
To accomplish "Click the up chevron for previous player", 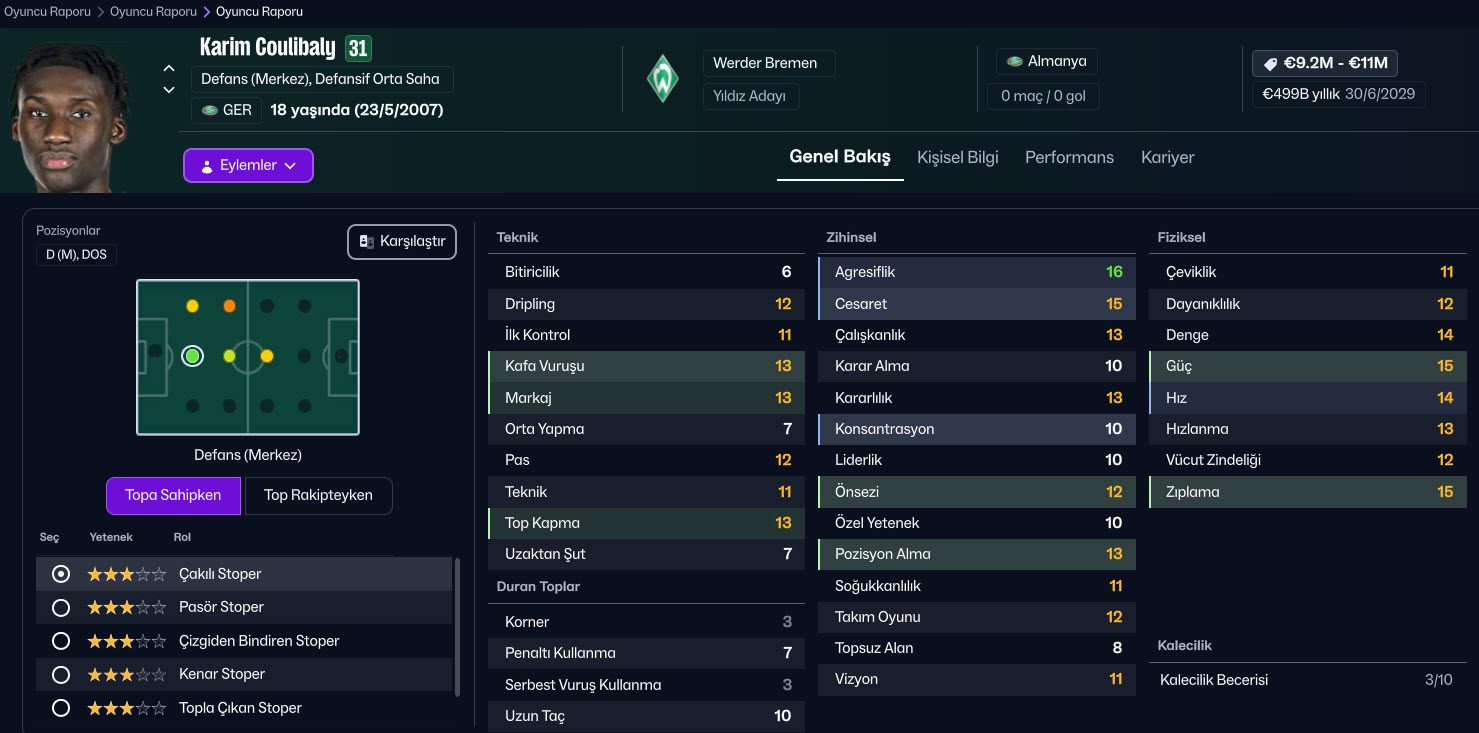I will (x=169, y=69).
